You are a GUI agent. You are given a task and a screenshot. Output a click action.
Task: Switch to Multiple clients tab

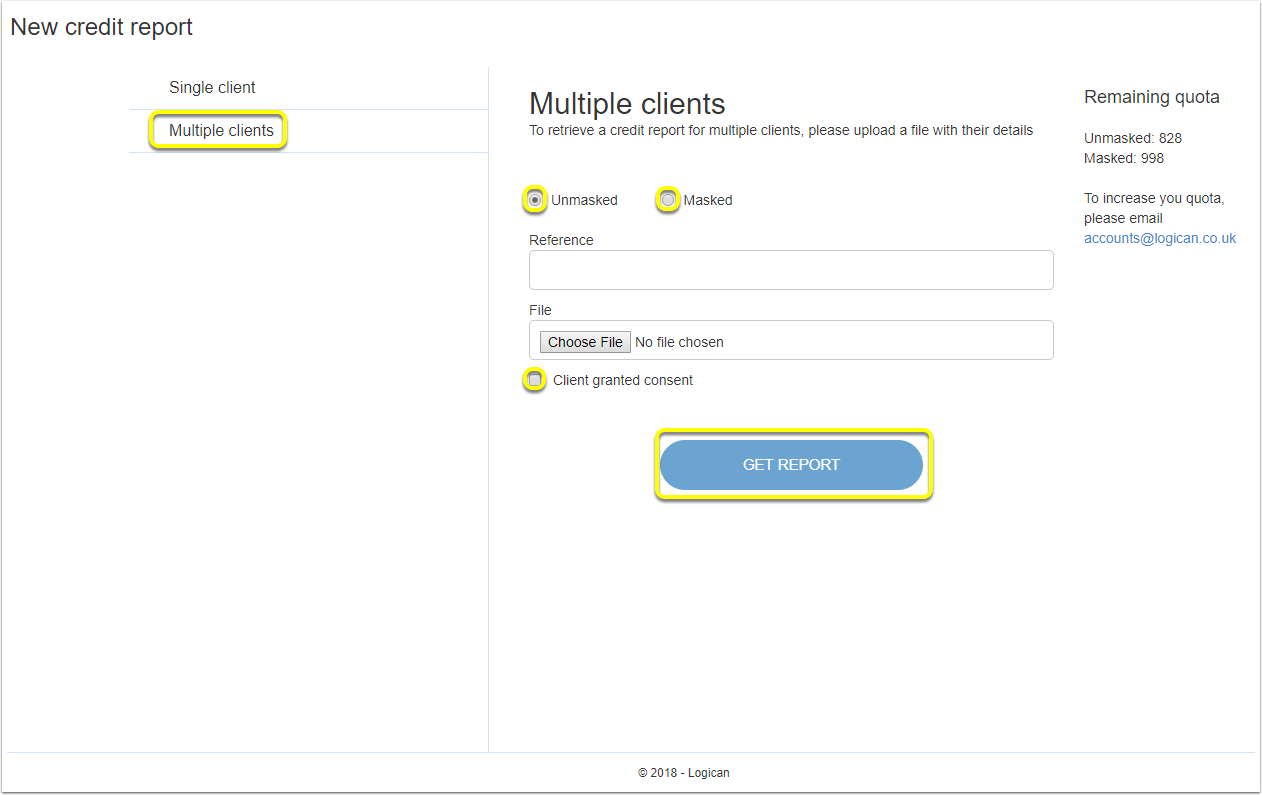point(221,131)
